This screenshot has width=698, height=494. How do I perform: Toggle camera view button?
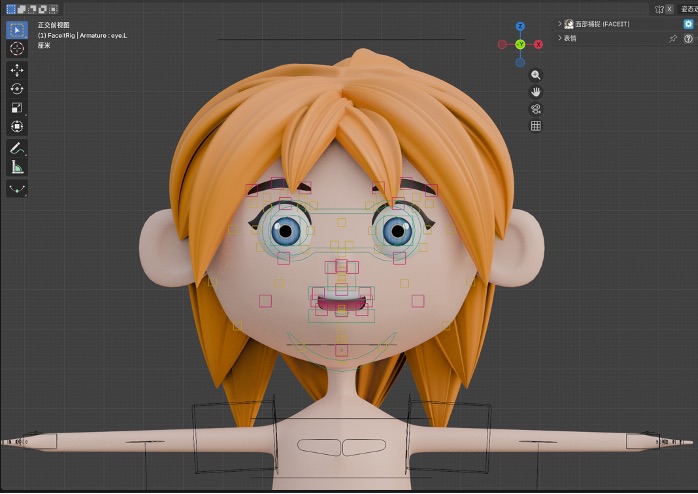coord(536,109)
